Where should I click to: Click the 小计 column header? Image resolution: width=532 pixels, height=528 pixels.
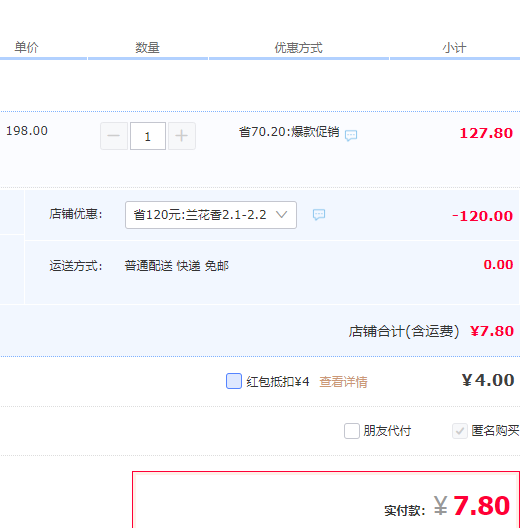[x=454, y=48]
